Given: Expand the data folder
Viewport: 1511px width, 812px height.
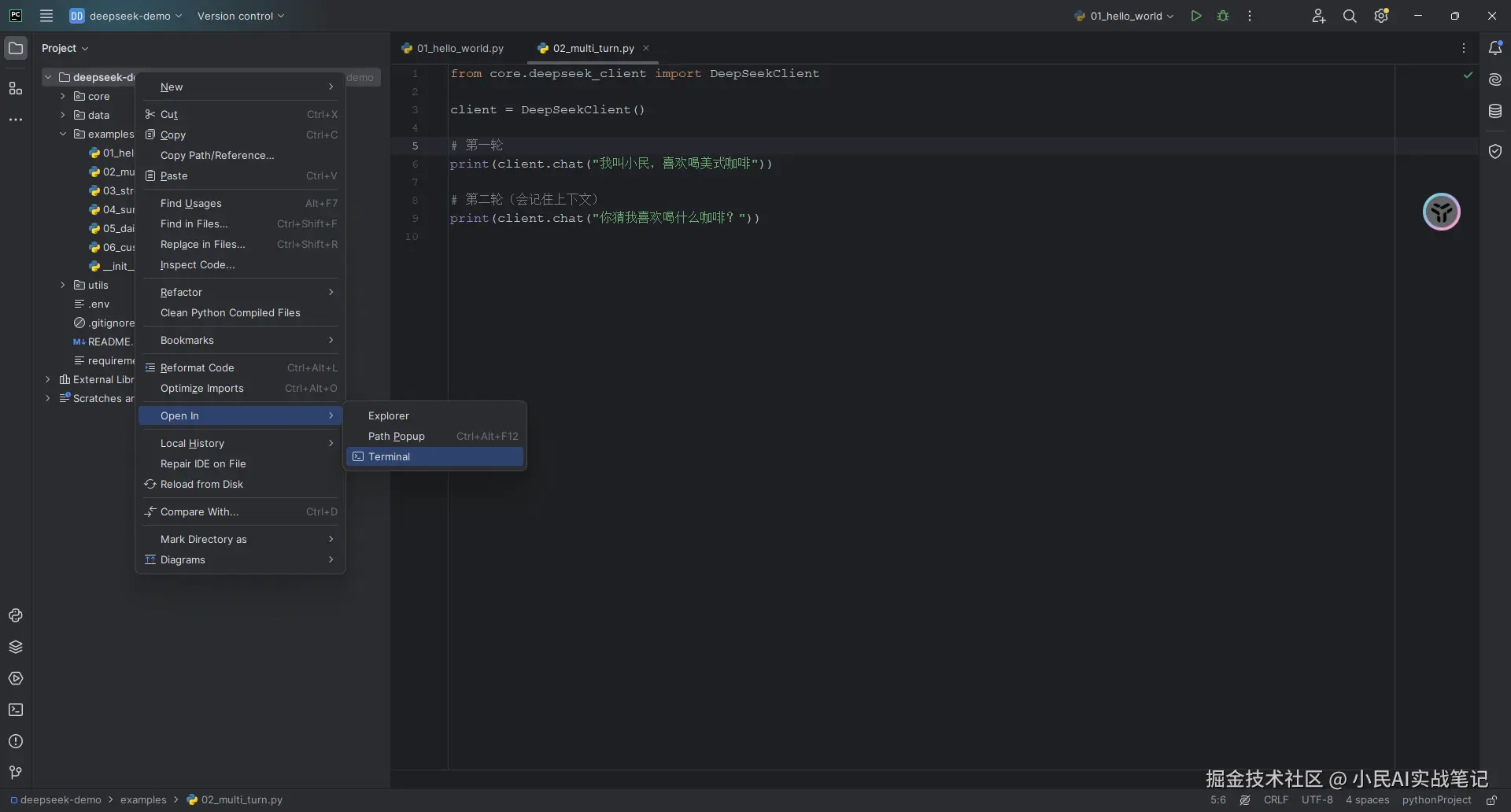Looking at the screenshot, I should point(63,115).
